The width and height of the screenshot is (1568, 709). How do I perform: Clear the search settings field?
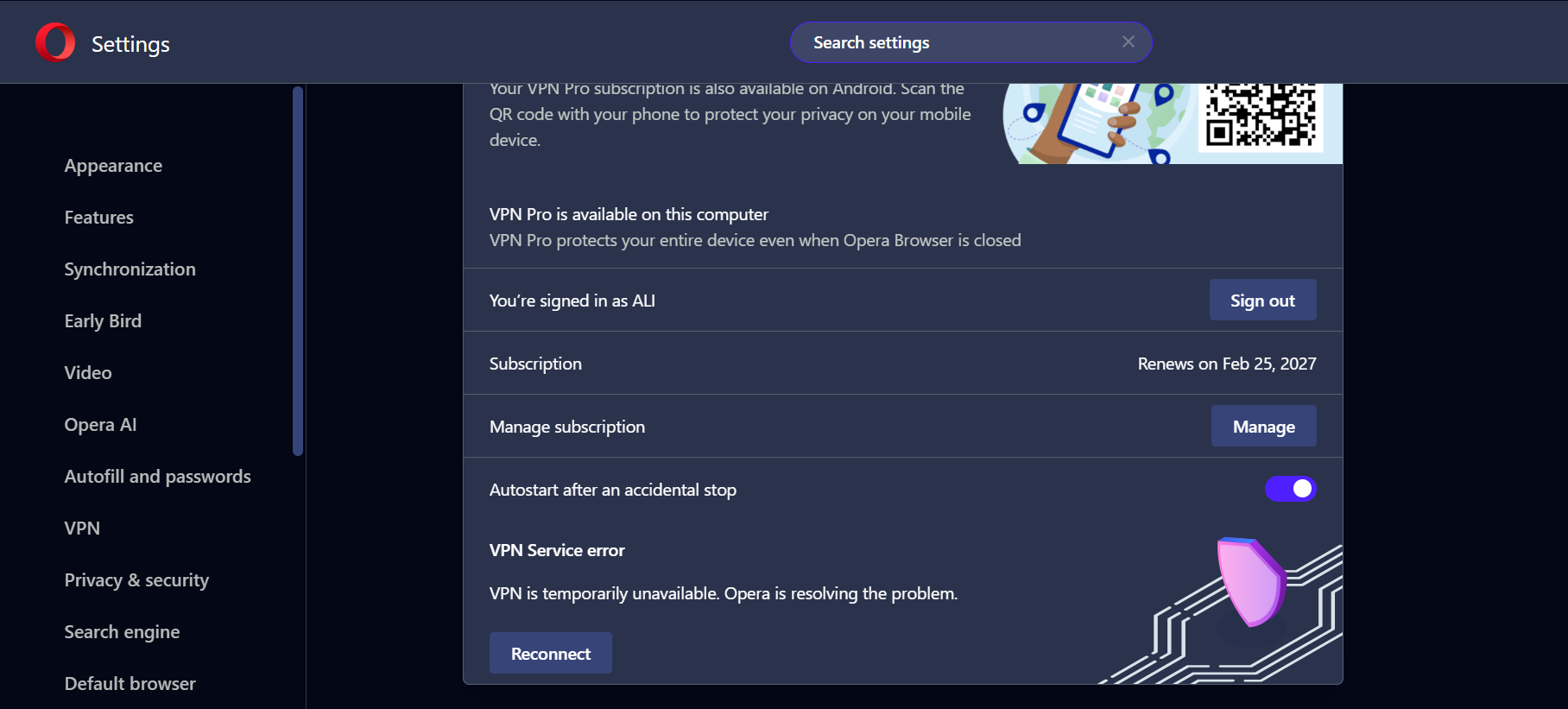[1128, 41]
